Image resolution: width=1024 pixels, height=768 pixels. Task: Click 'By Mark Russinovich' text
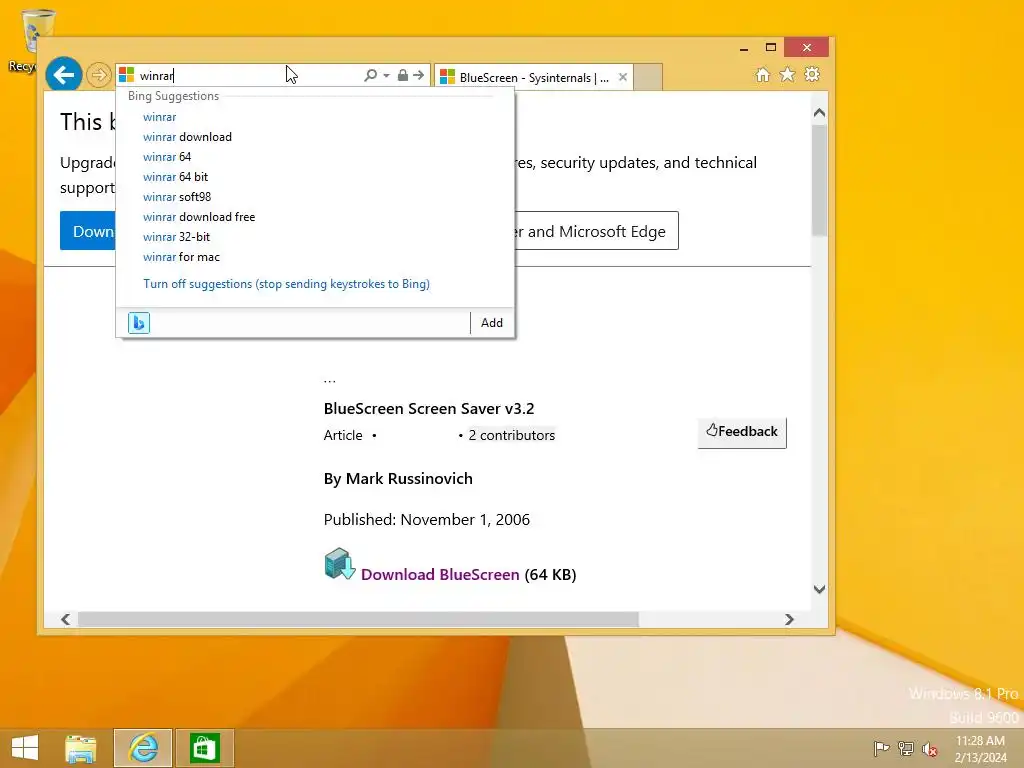[398, 479]
